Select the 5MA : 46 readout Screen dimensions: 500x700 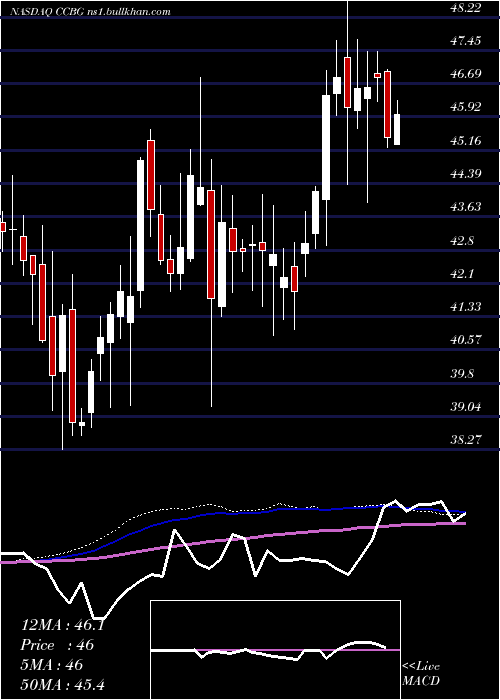click(52, 665)
